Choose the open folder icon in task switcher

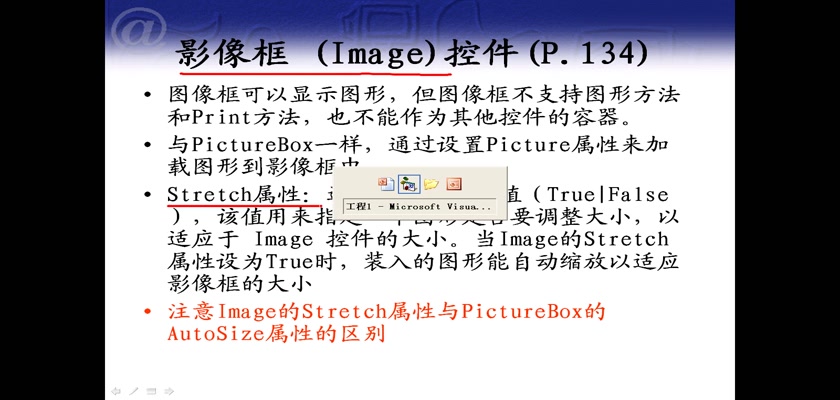click(x=431, y=184)
